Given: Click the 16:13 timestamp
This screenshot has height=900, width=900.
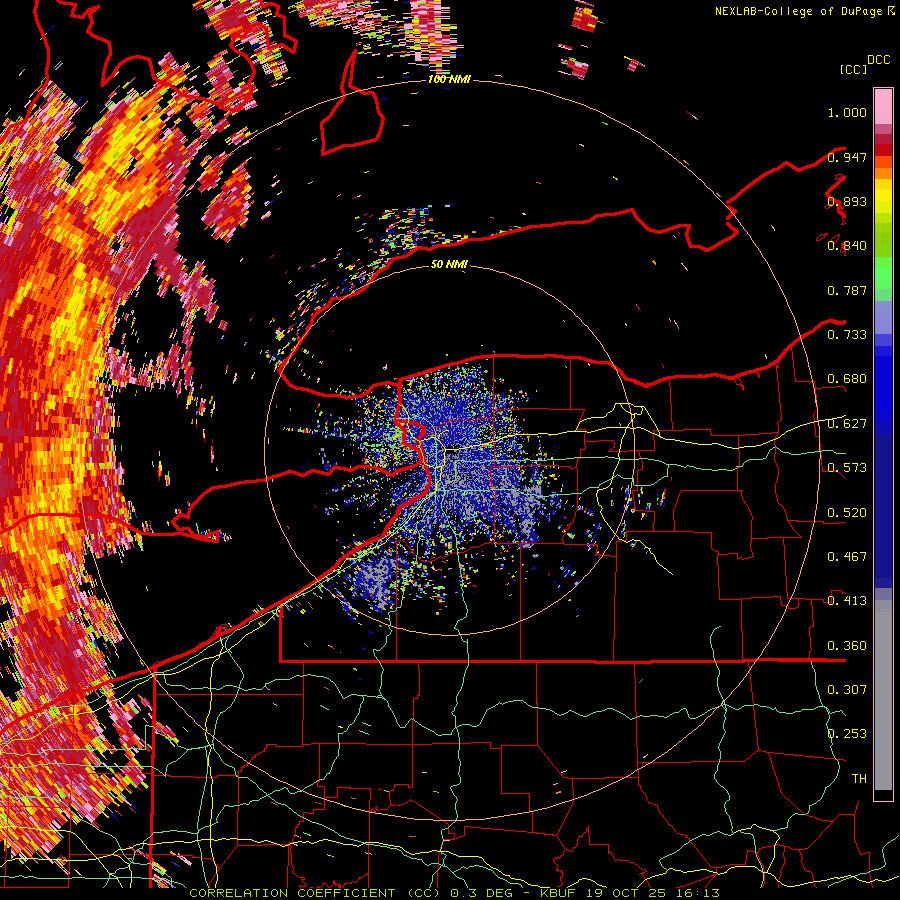Looking at the screenshot, I should (x=700, y=893).
